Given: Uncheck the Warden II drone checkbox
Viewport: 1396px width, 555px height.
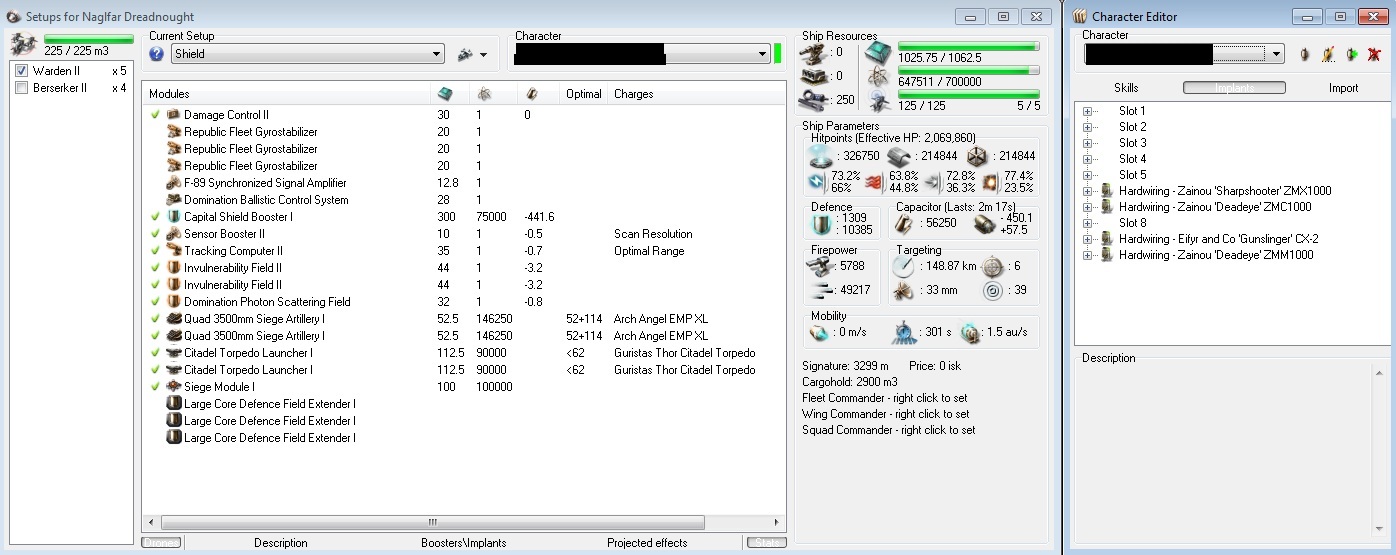Looking at the screenshot, I should [x=22, y=71].
